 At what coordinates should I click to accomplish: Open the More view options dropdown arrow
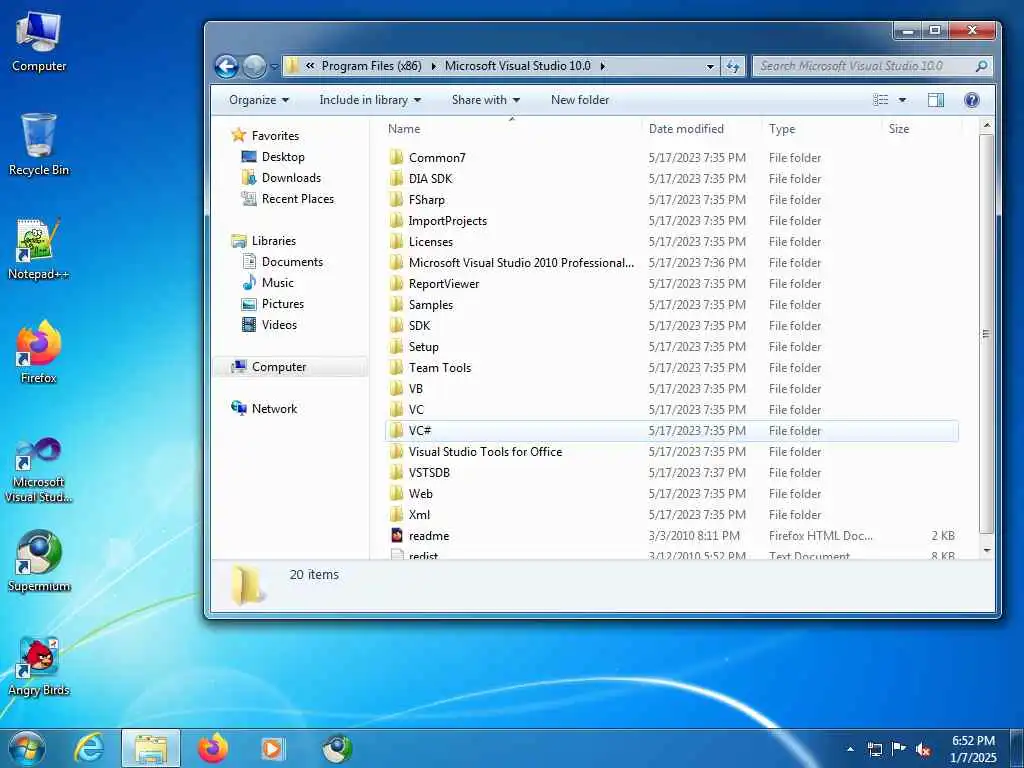click(x=903, y=100)
